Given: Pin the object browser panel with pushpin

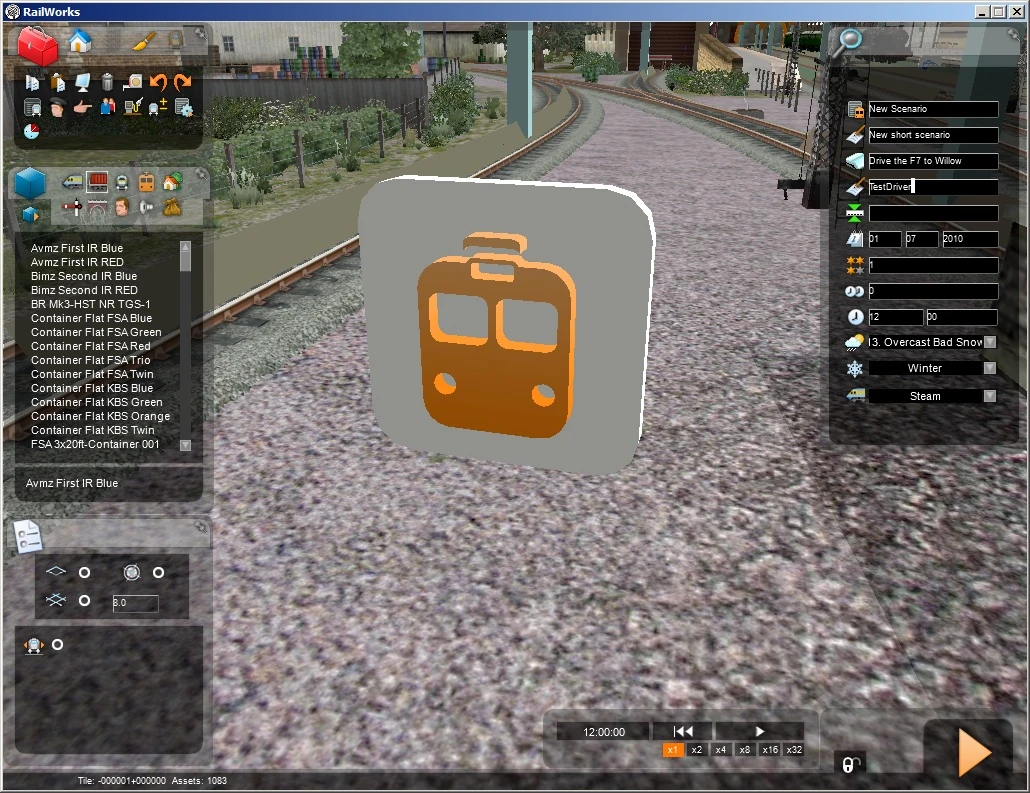Looking at the screenshot, I should click(201, 175).
